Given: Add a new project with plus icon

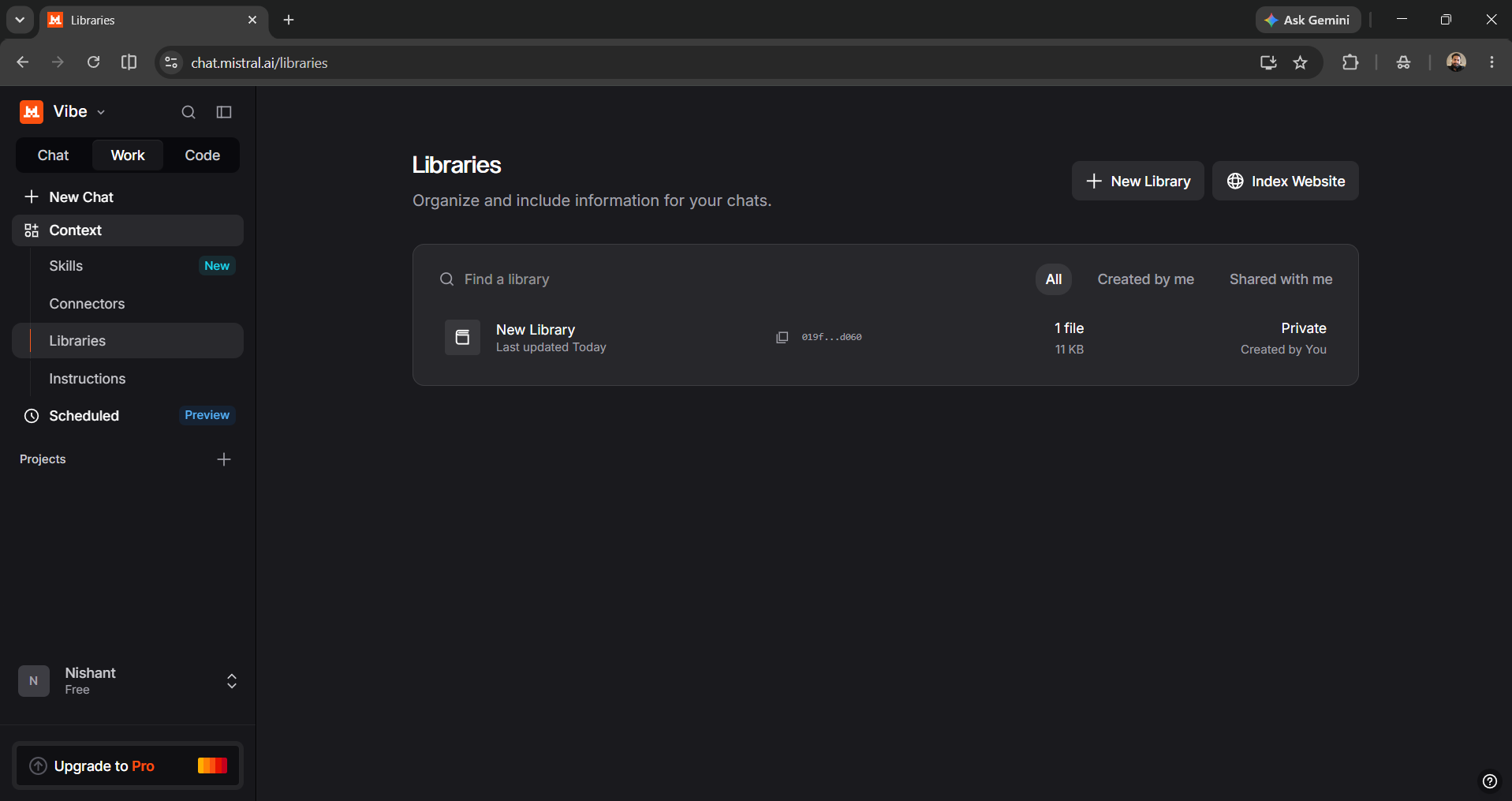Looking at the screenshot, I should 224,459.
